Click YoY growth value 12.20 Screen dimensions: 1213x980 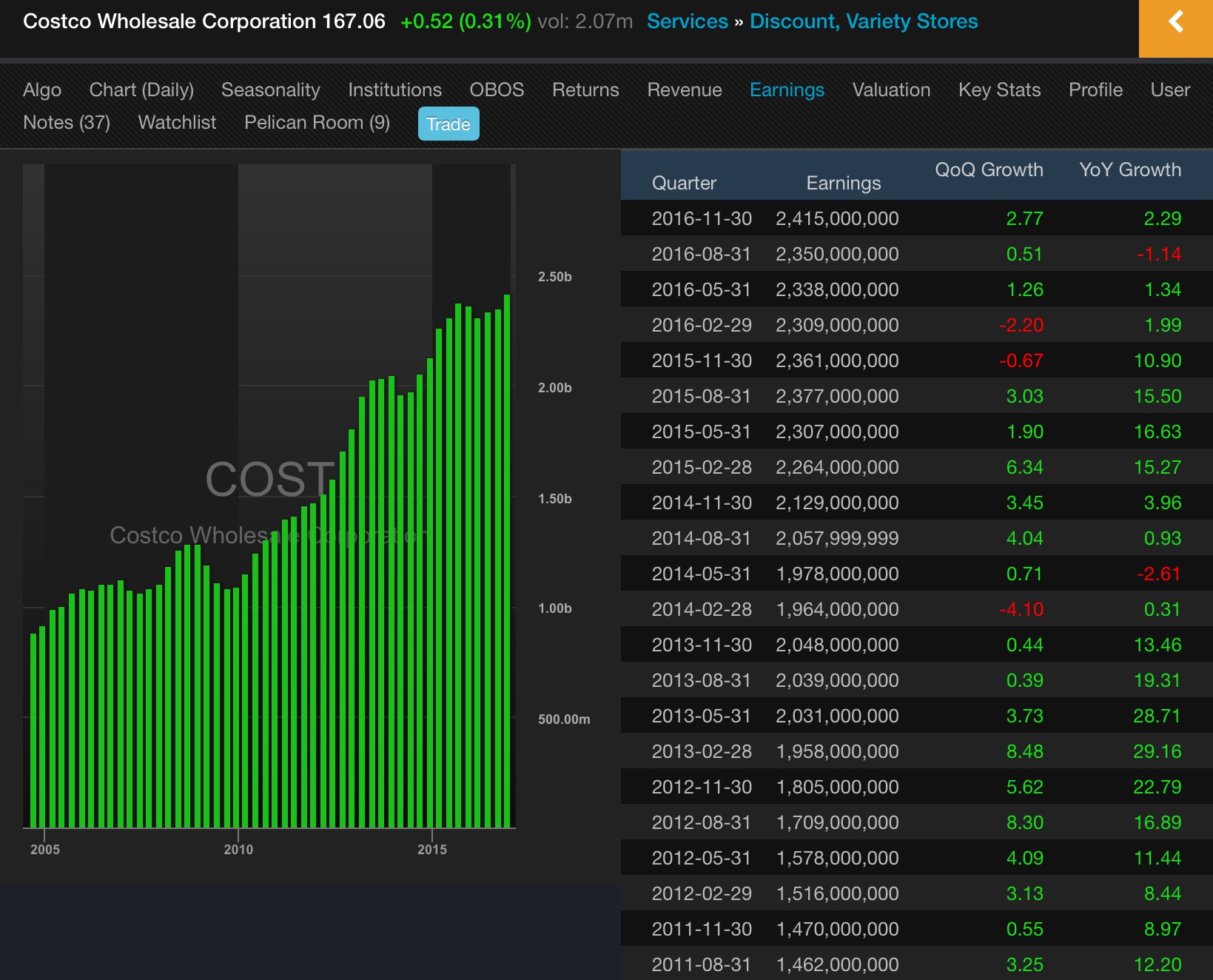[1157, 964]
